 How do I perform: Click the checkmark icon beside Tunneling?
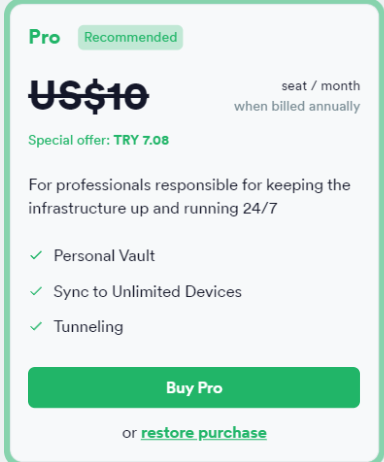click(x=36, y=326)
